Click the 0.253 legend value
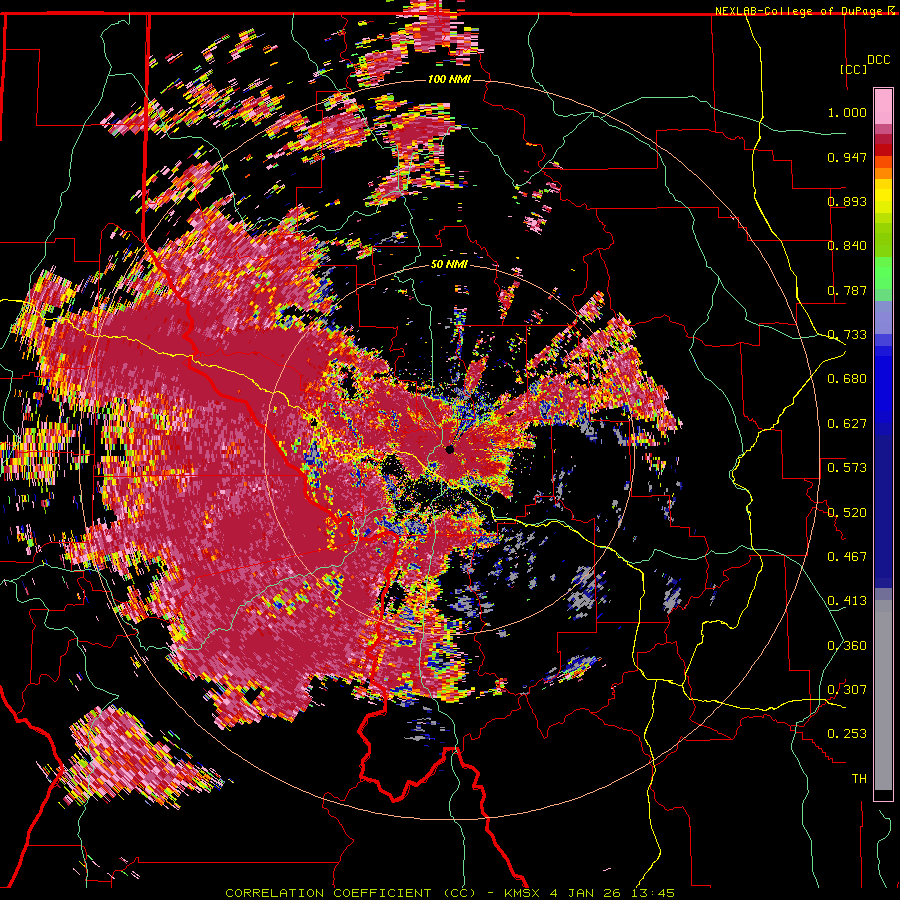Viewport: 900px width, 900px height. tap(847, 734)
